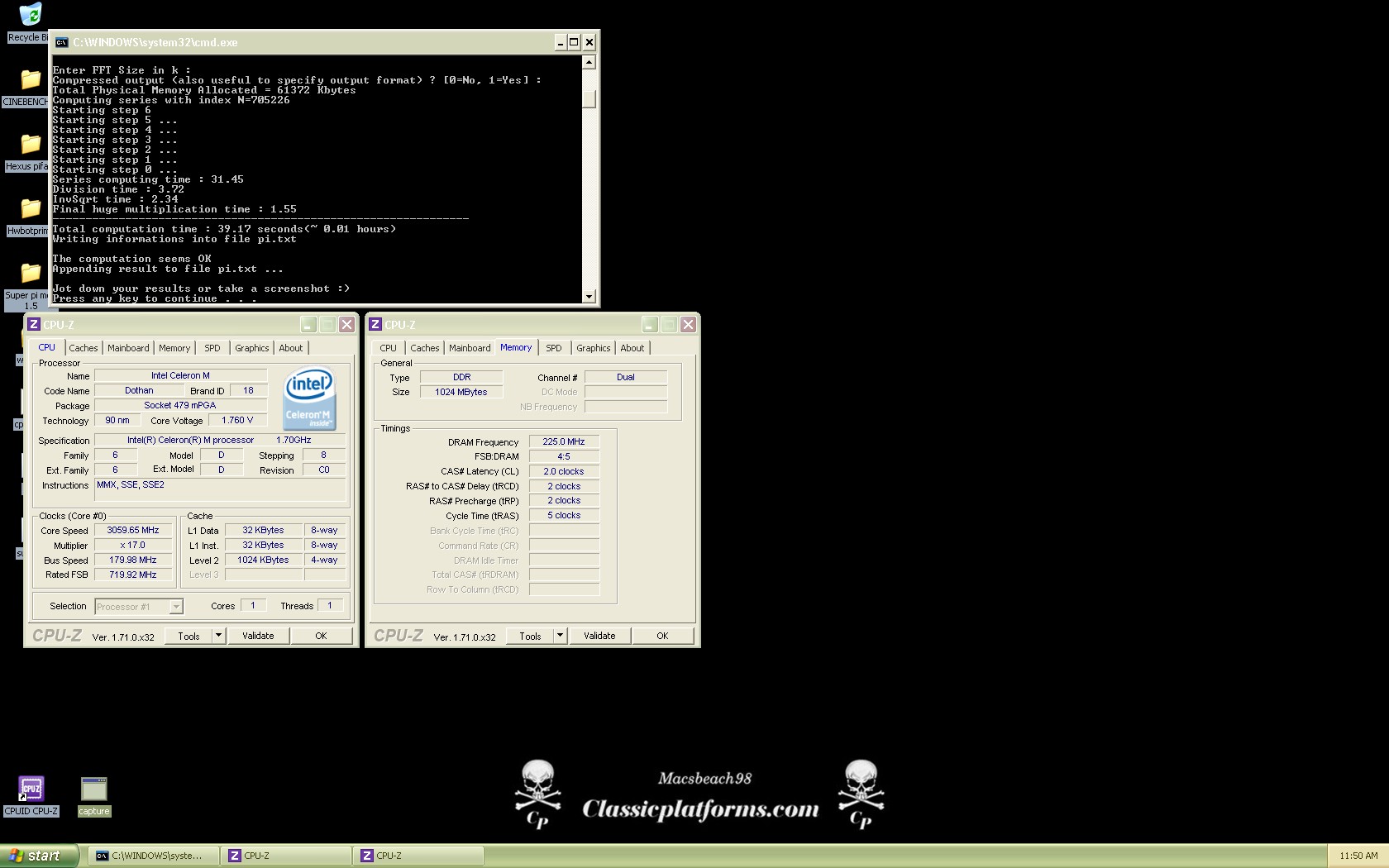The height and width of the screenshot is (868, 1389).
Task: Open Caches tab in left CPU-Z window
Action: pyautogui.click(x=84, y=348)
